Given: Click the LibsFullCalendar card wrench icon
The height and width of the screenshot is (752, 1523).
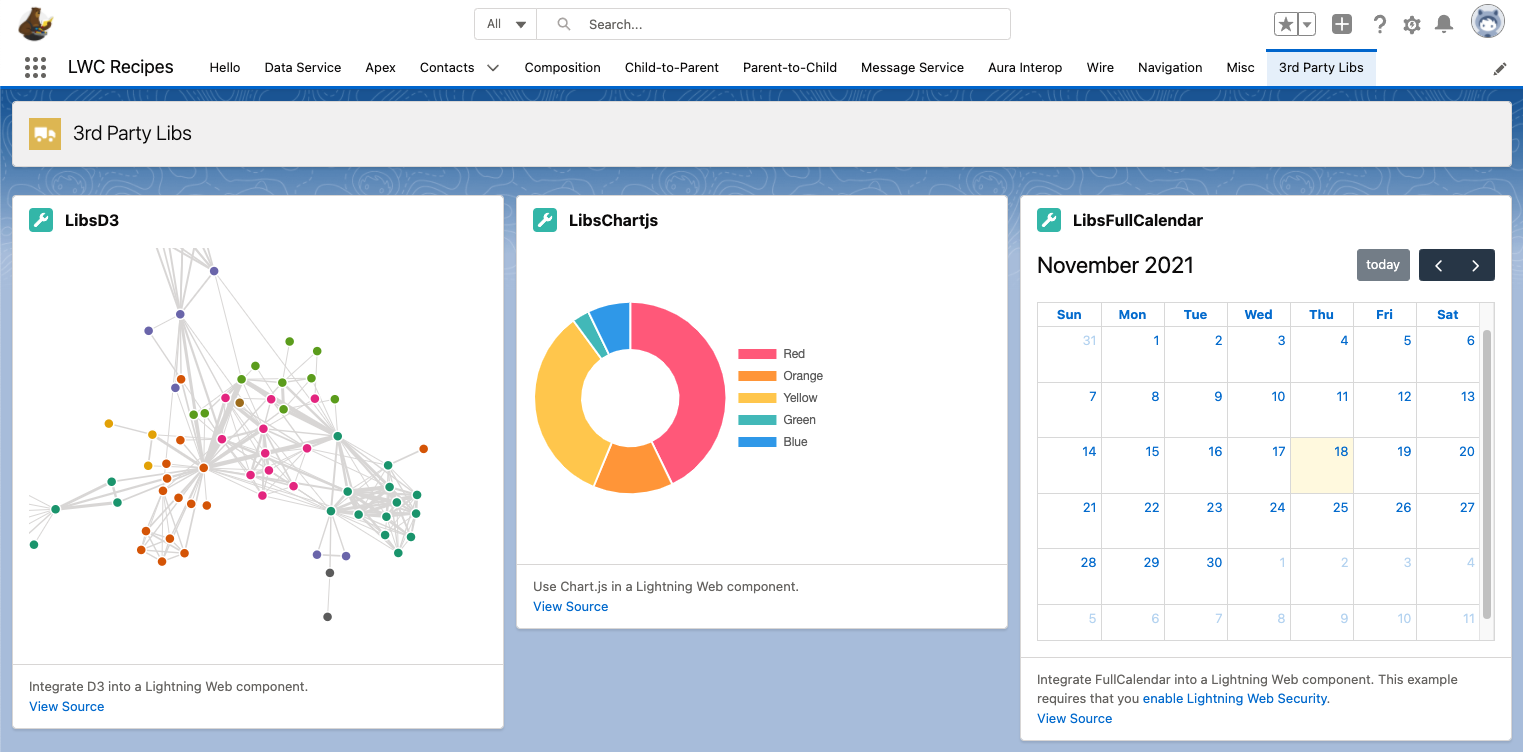Looking at the screenshot, I should (1049, 220).
